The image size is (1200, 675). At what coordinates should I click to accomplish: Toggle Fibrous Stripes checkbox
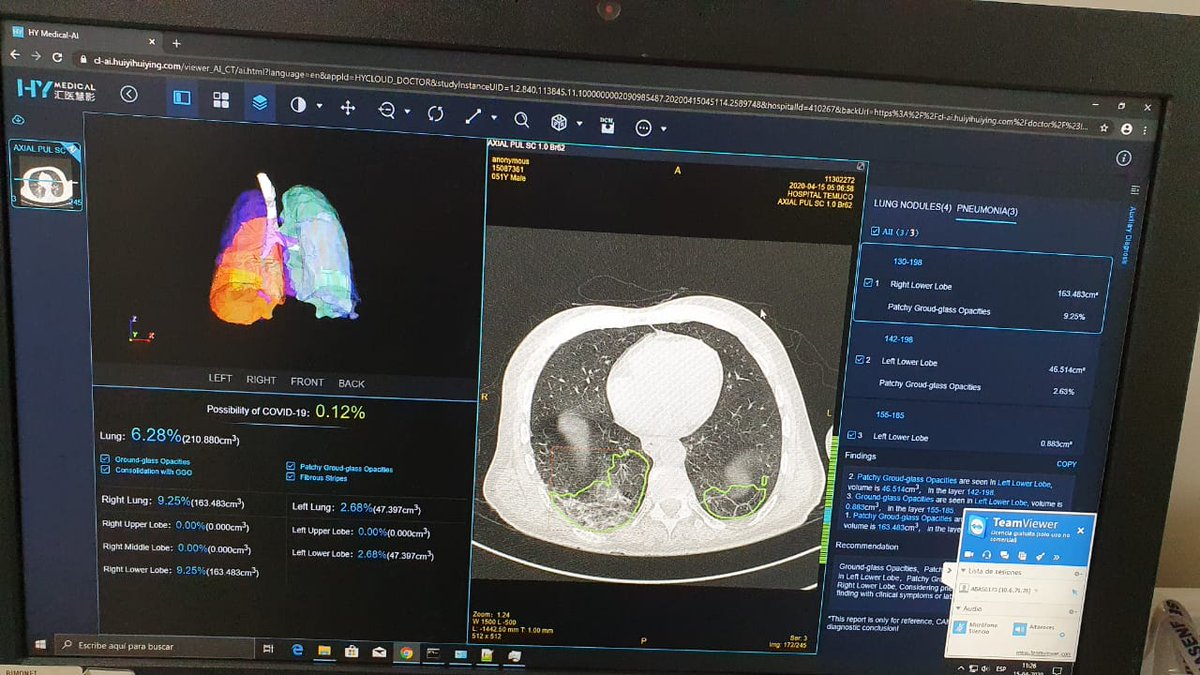pos(290,477)
